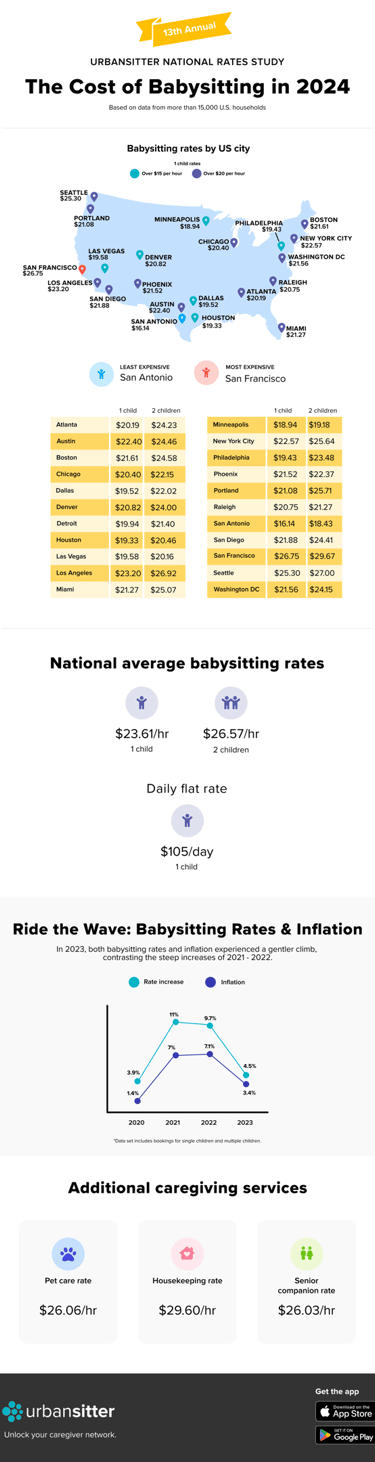Click the Get it on Google Play button

tap(345, 1435)
